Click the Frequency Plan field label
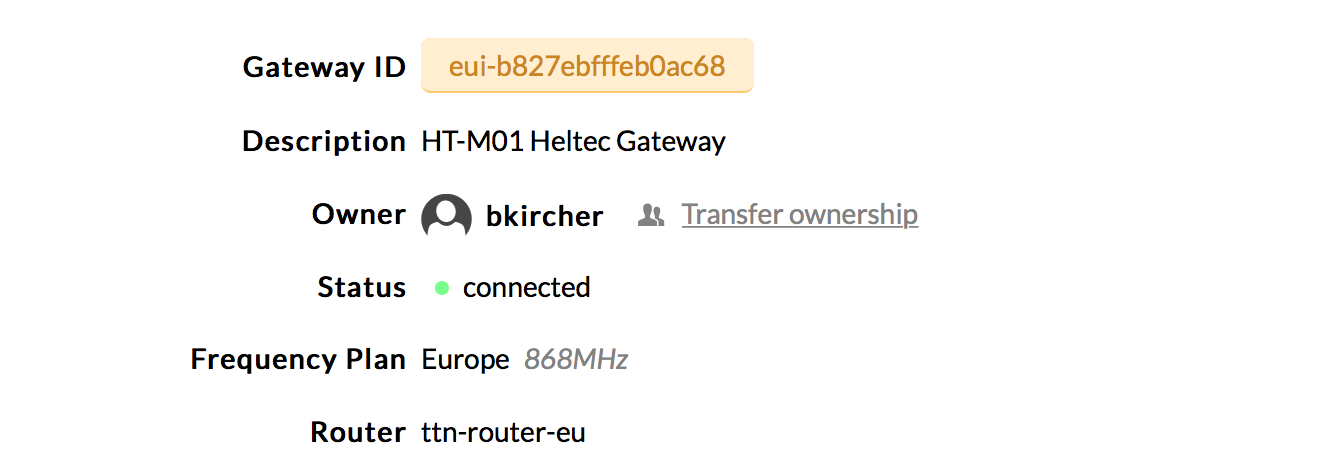This screenshot has height=476, width=1330. tap(299, 360)
